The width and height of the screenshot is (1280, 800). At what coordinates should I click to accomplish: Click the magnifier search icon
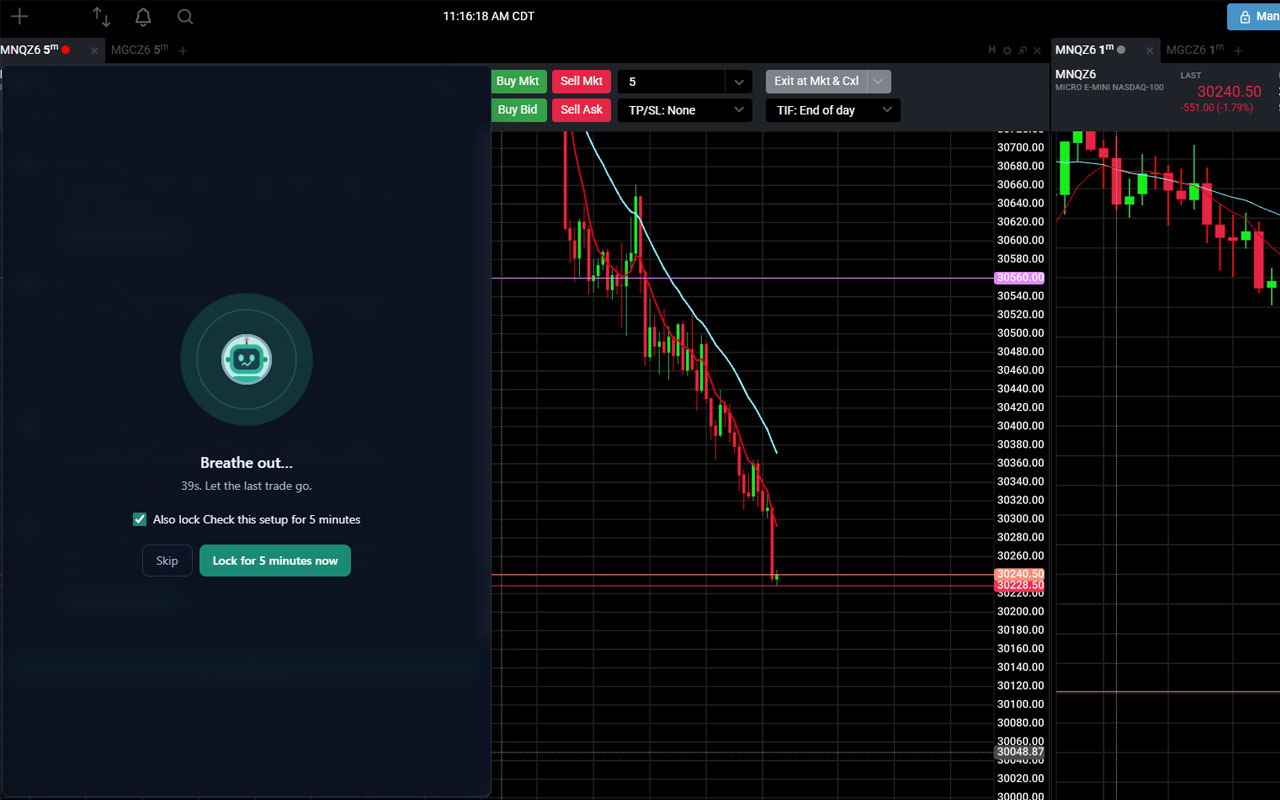[185, 16]
